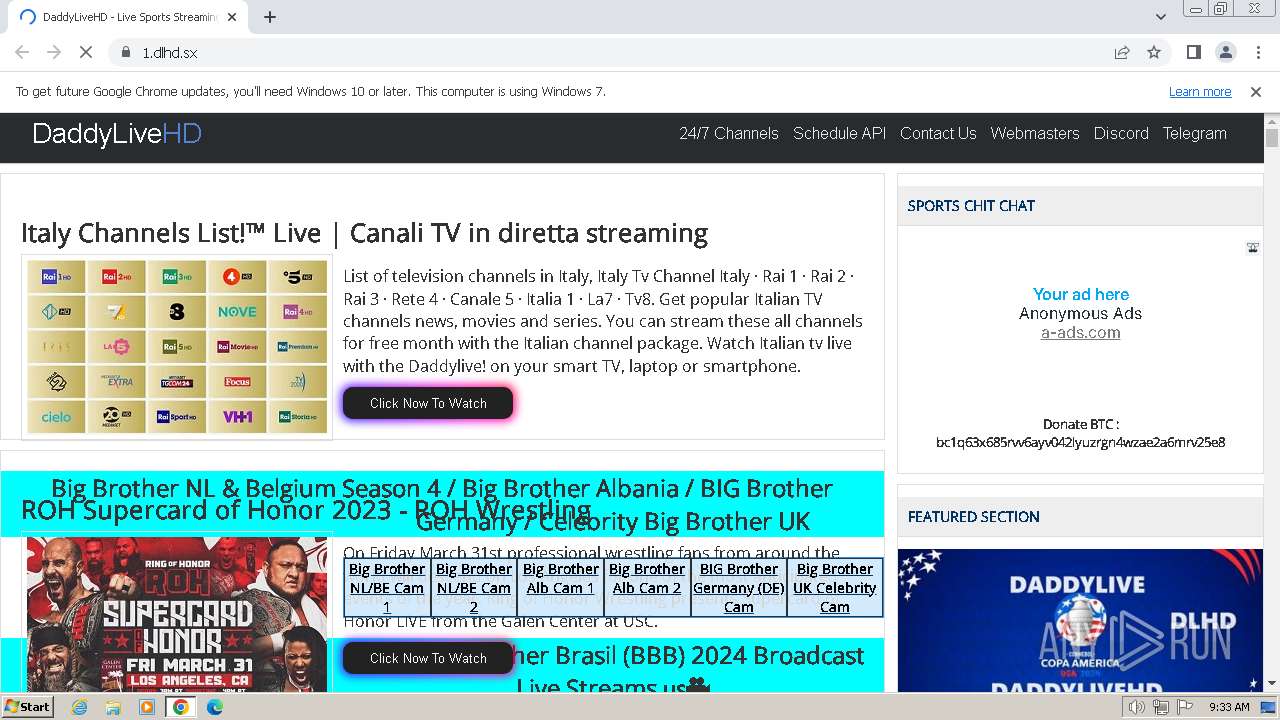The height and width of the screenshot is (720, 1280).
Task: View site information lock icon
Action: (126, 52)
